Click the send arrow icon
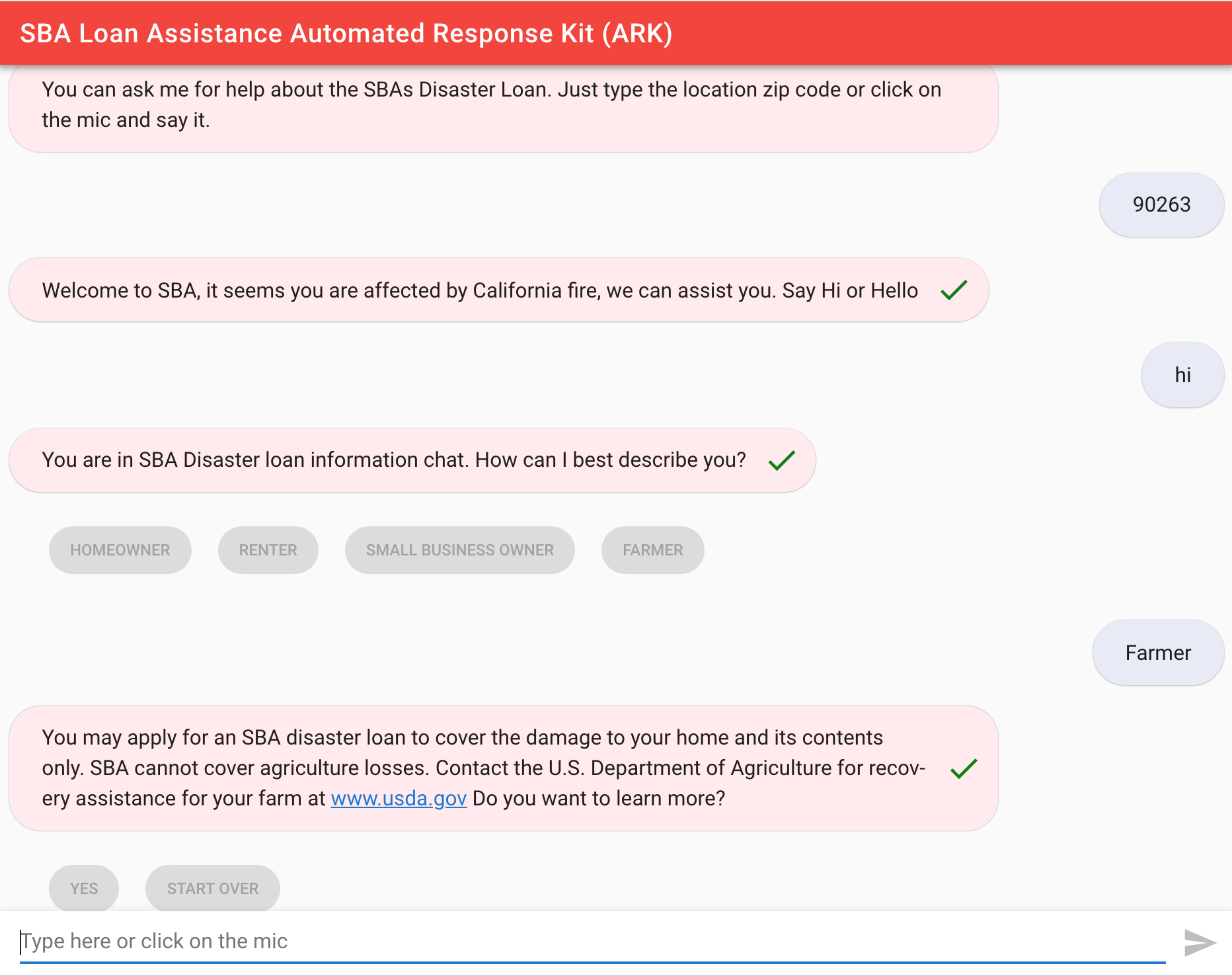This screenshot has width=1232, height=976. coord(1200,942)
